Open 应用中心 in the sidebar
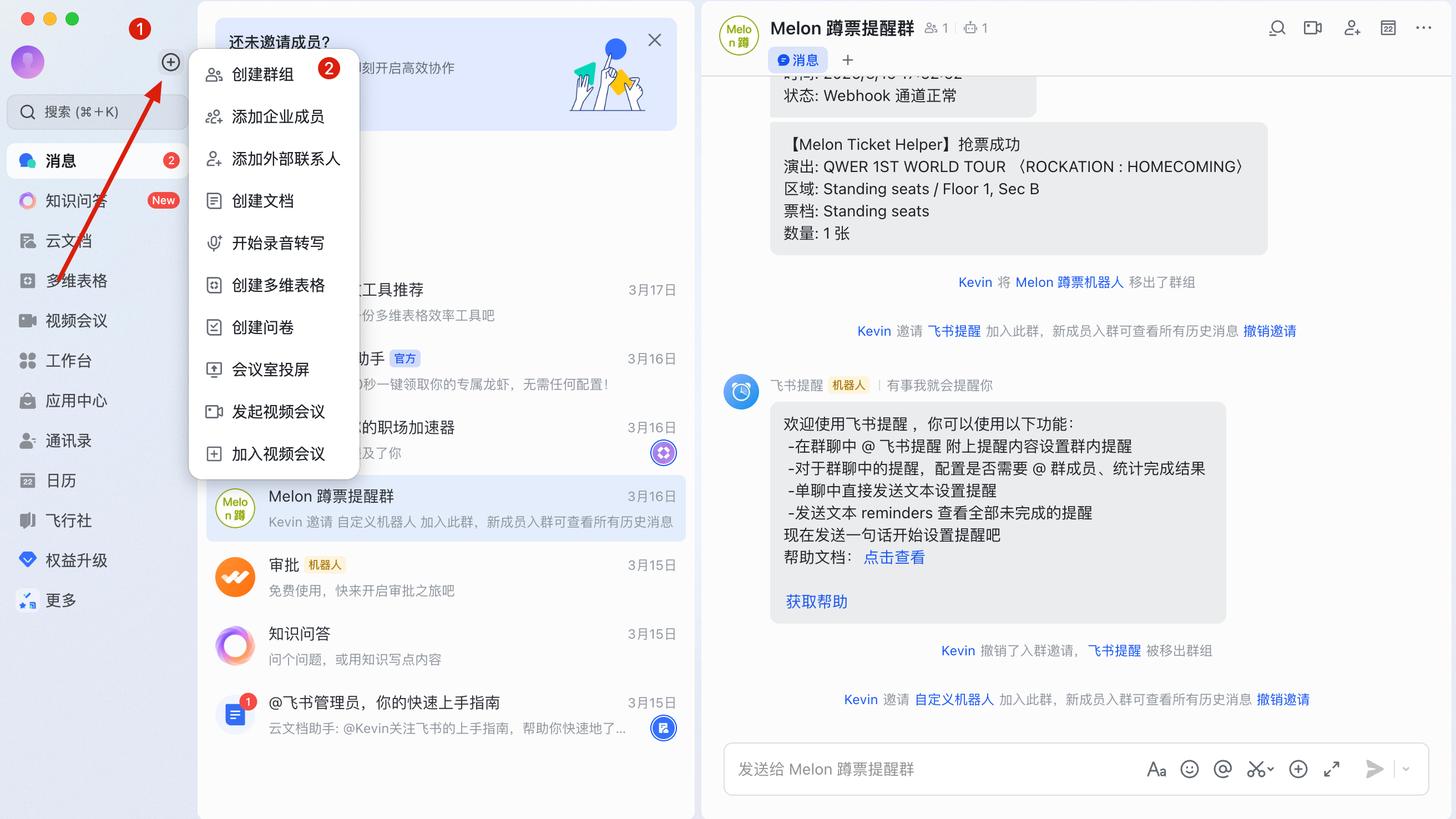 click(x=97, y=401)
